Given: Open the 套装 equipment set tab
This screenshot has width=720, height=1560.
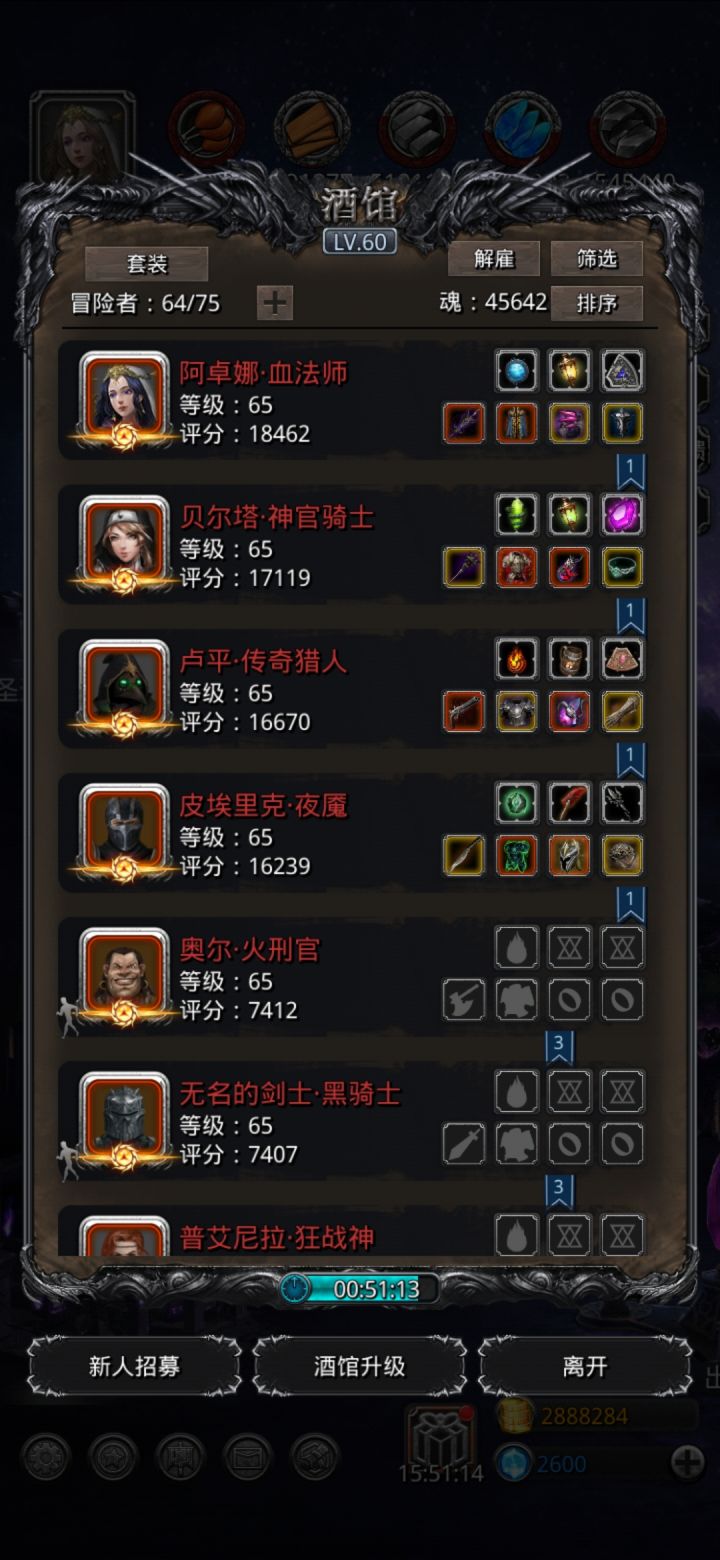Looking at the screenshot, I should click(x=147, y=264).
